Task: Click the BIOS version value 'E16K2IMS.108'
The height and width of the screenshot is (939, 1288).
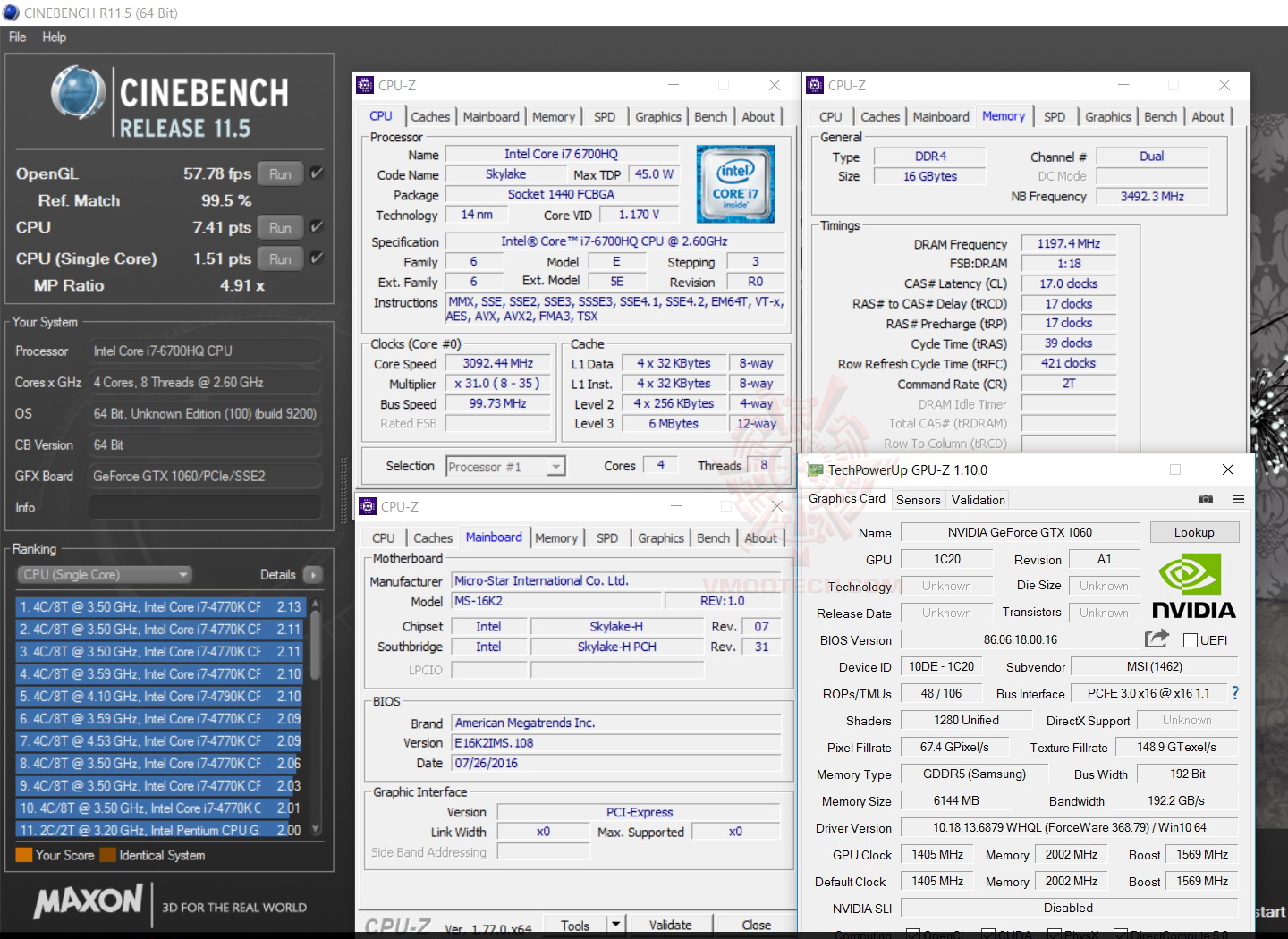Action: 616,743
